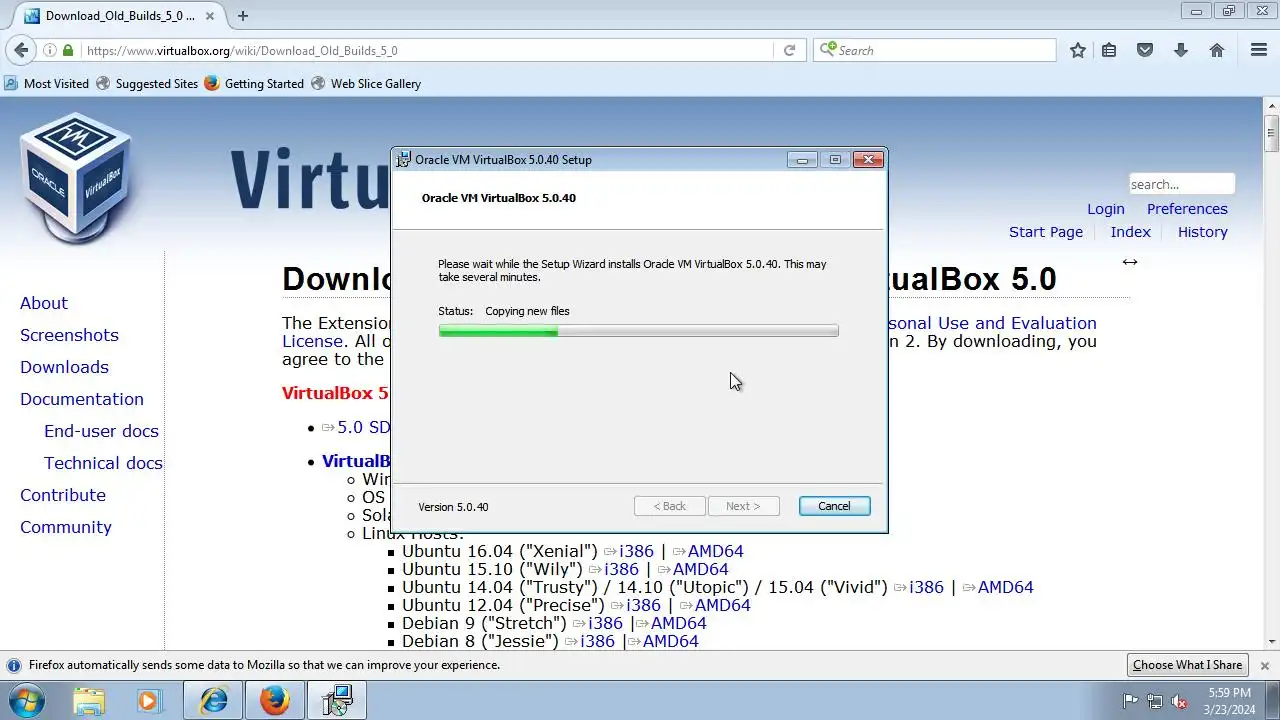Click the Login link

pos(1106,209)
